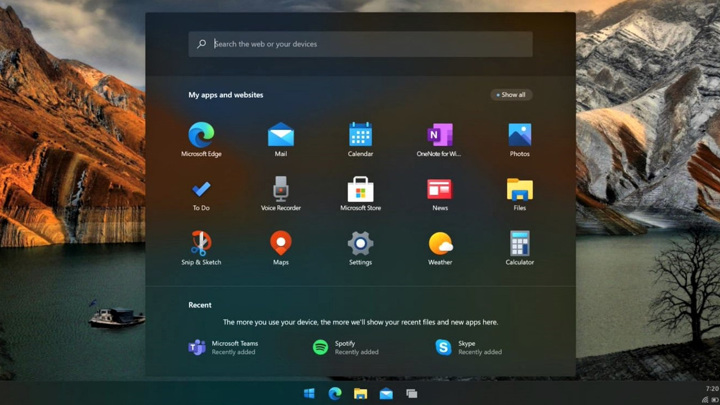Viewport: 720px width, 405px height.
Task: Open the To Do app
Action: tap(201, 189)
